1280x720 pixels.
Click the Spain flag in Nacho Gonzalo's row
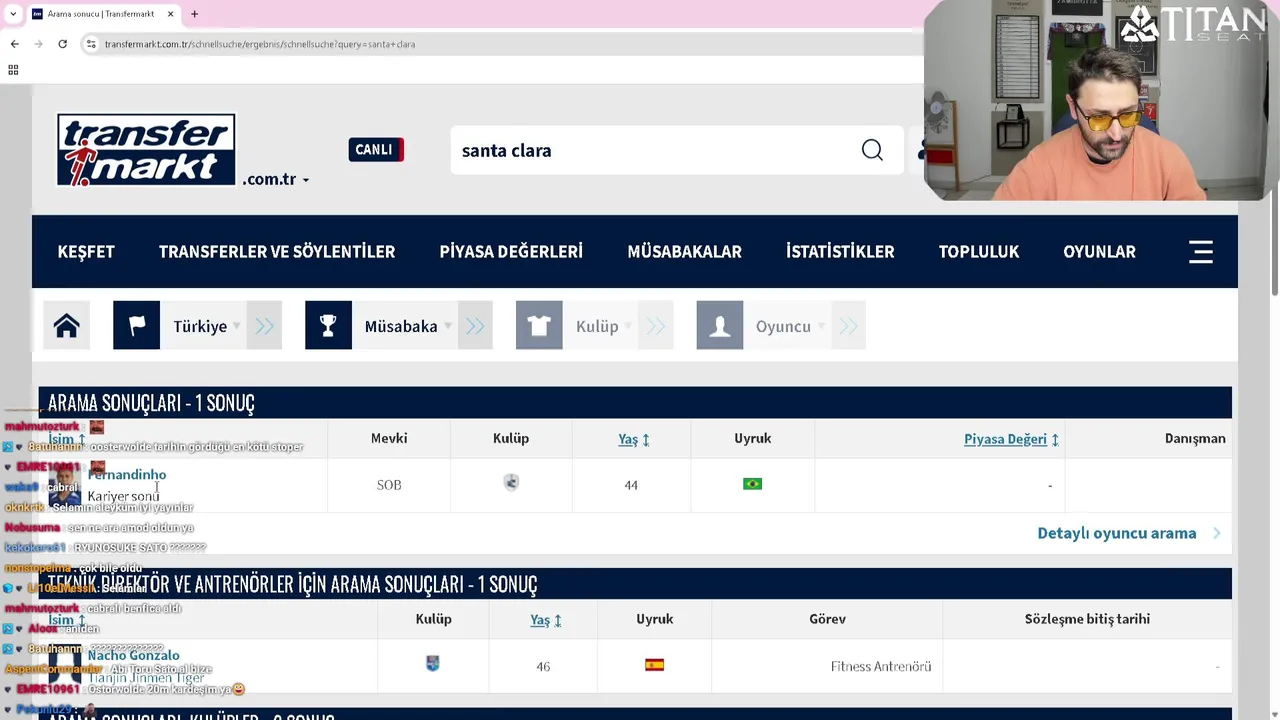point(655,665)
